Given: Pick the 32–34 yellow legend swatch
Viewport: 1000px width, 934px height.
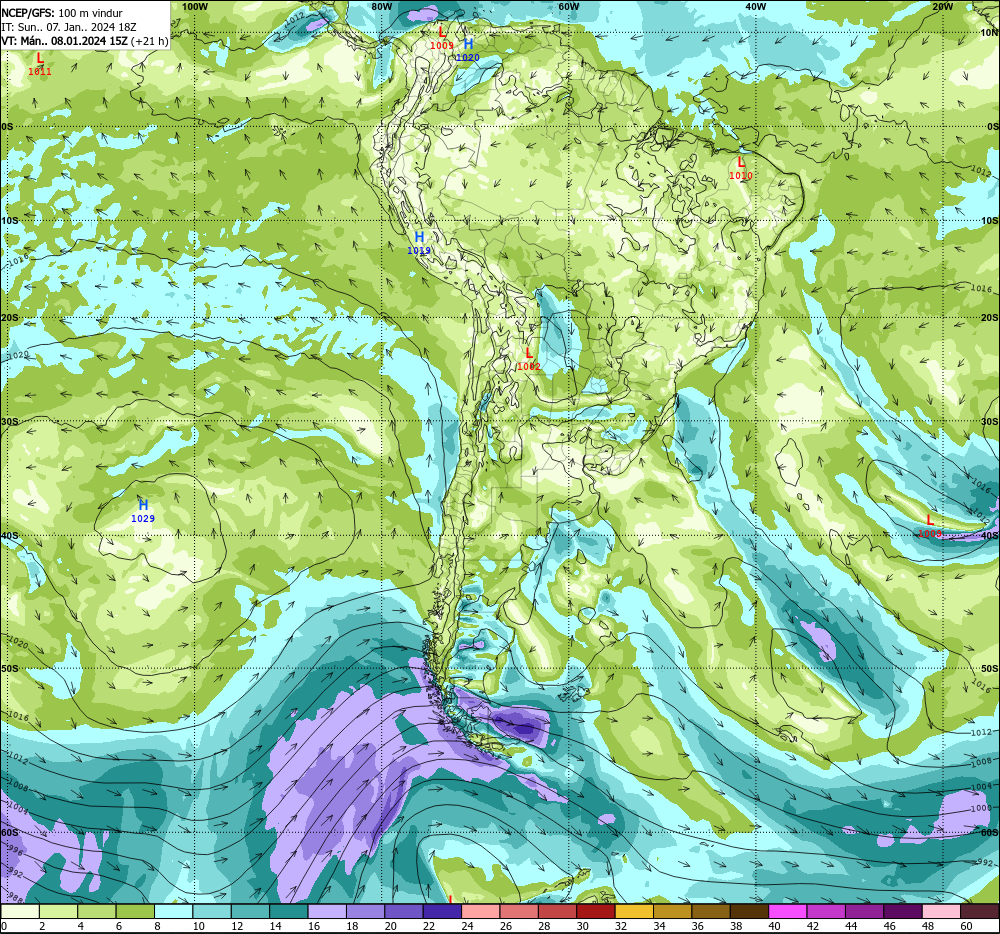Looking at the screenshot, I should pyautogui.click(x=634, y=912).
